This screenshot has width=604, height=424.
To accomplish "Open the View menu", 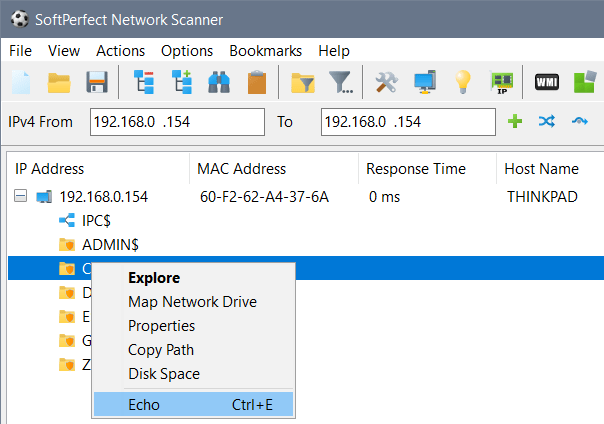I will [64, 51].
